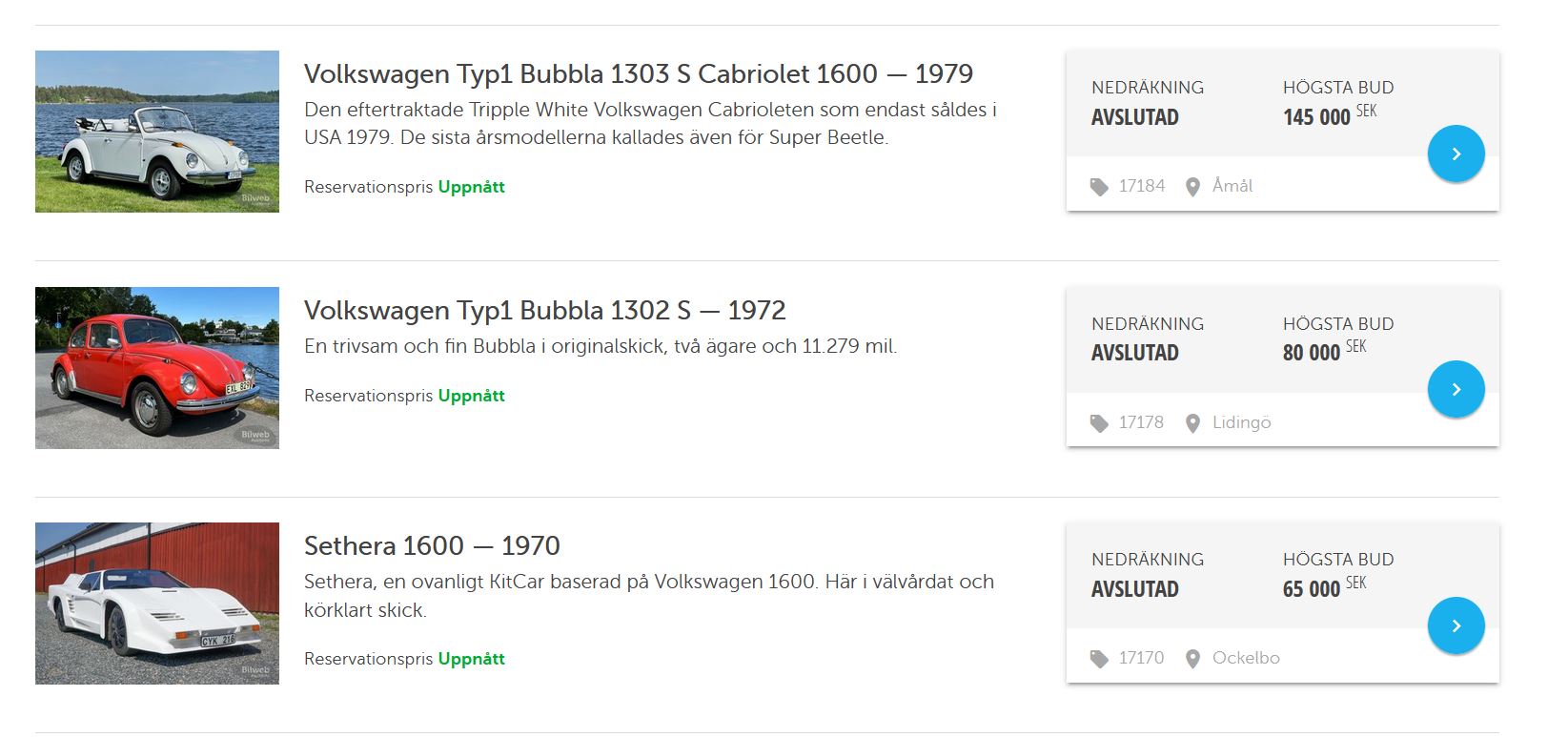This screenshot has height=737, width=1568.
Task: Click the blue arrow for the Sethera 1600
Action: (1456, 625)
